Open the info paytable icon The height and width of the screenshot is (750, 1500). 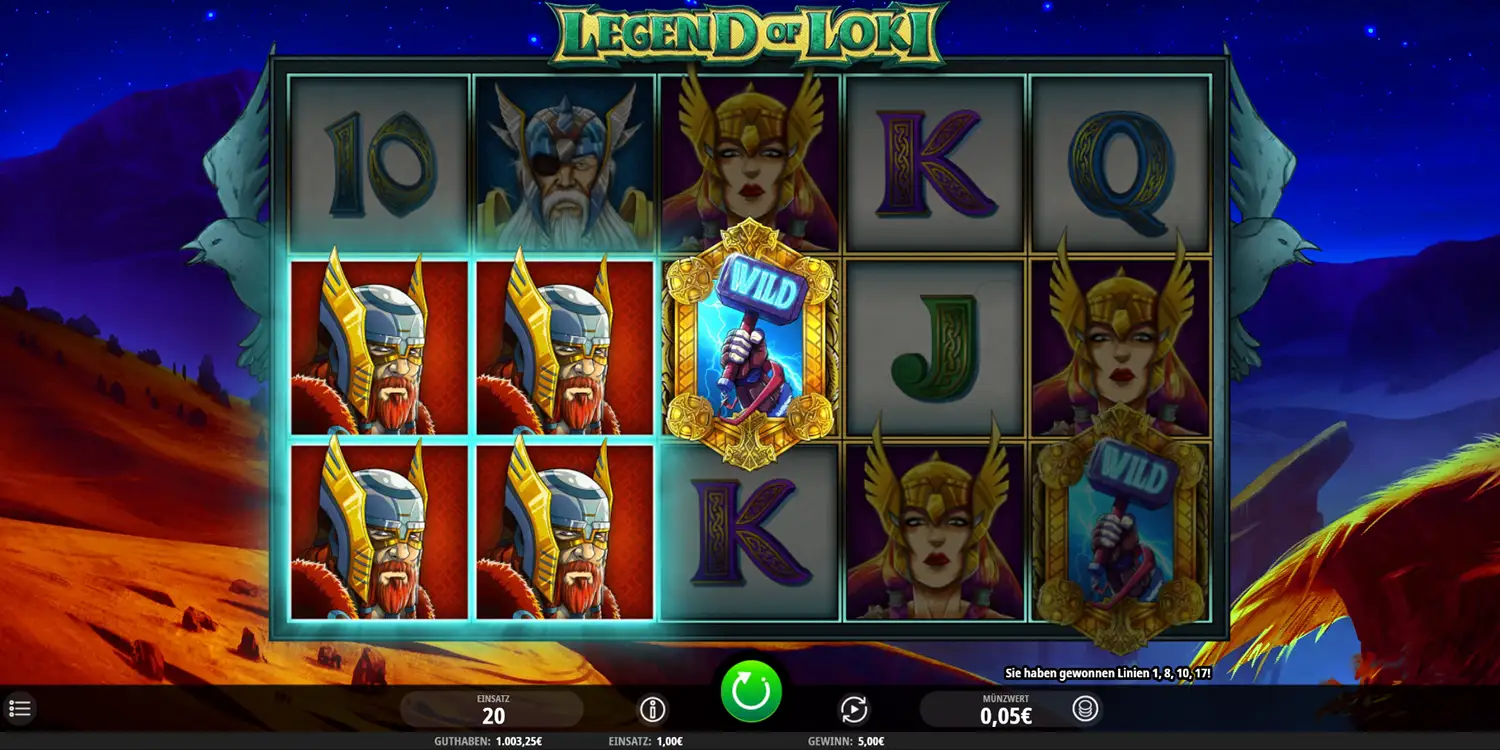tap(653, 710)
